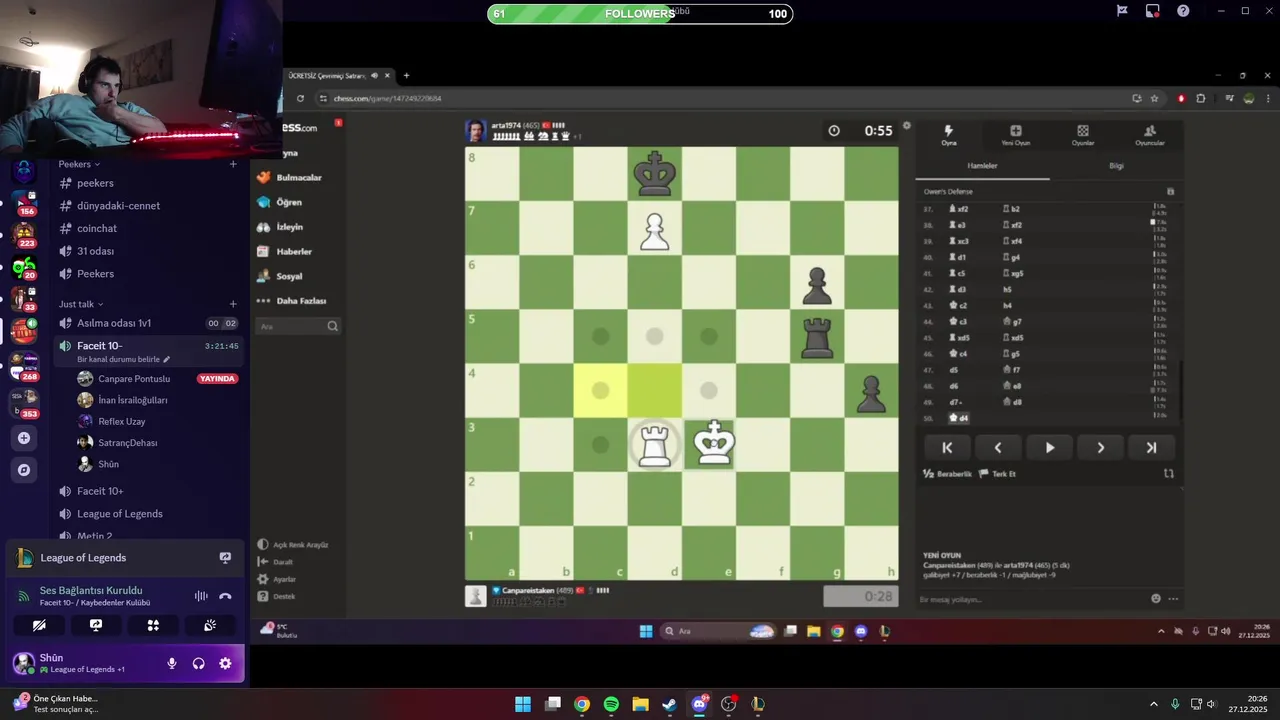Viewport: 1280px width, 720px height.
Task: Open Discord server discovery compass
Action: (x=24, y=469)
